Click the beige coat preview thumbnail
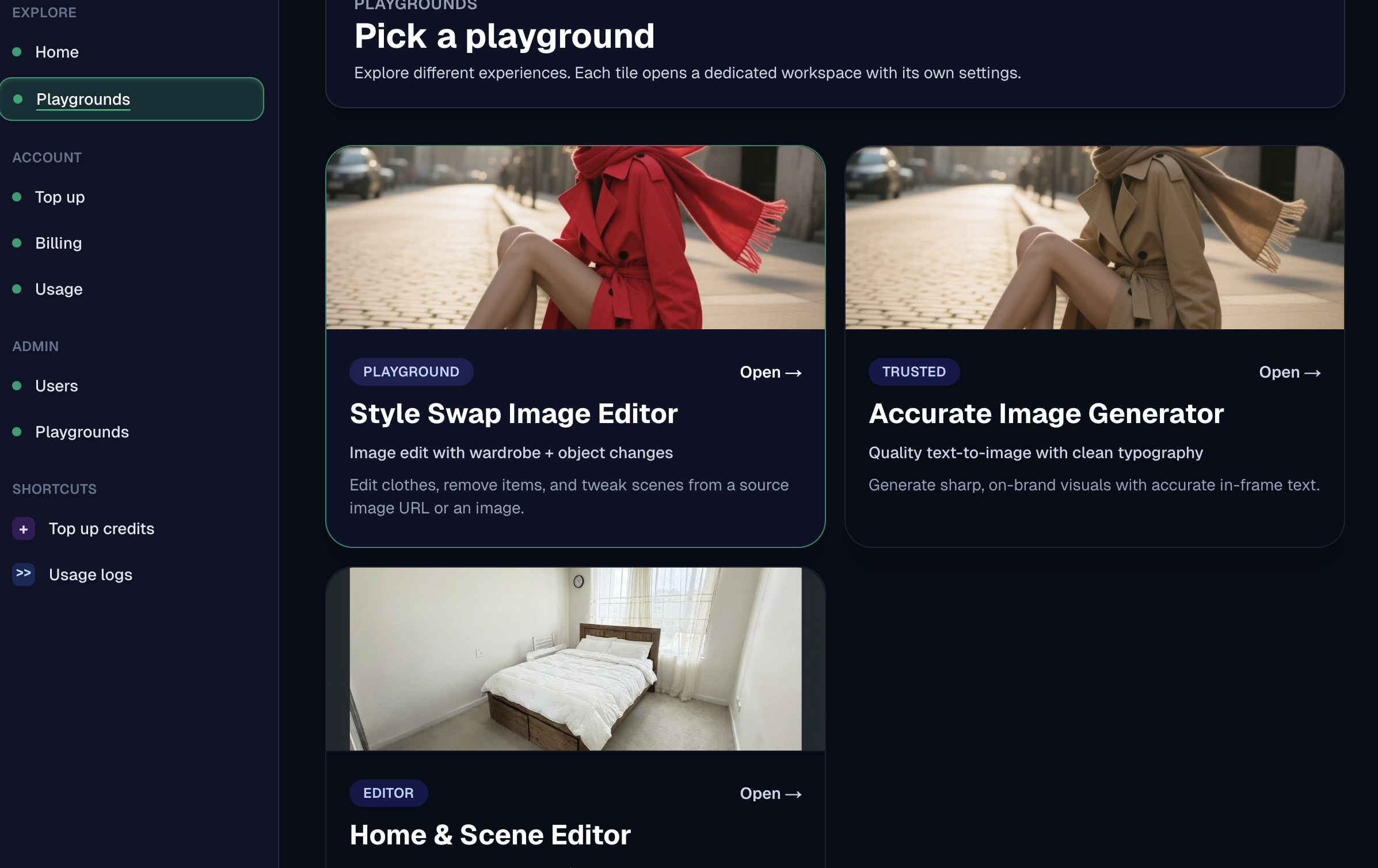The image size is (1378, 868). pyautogui.click(x=1094, y=238)
